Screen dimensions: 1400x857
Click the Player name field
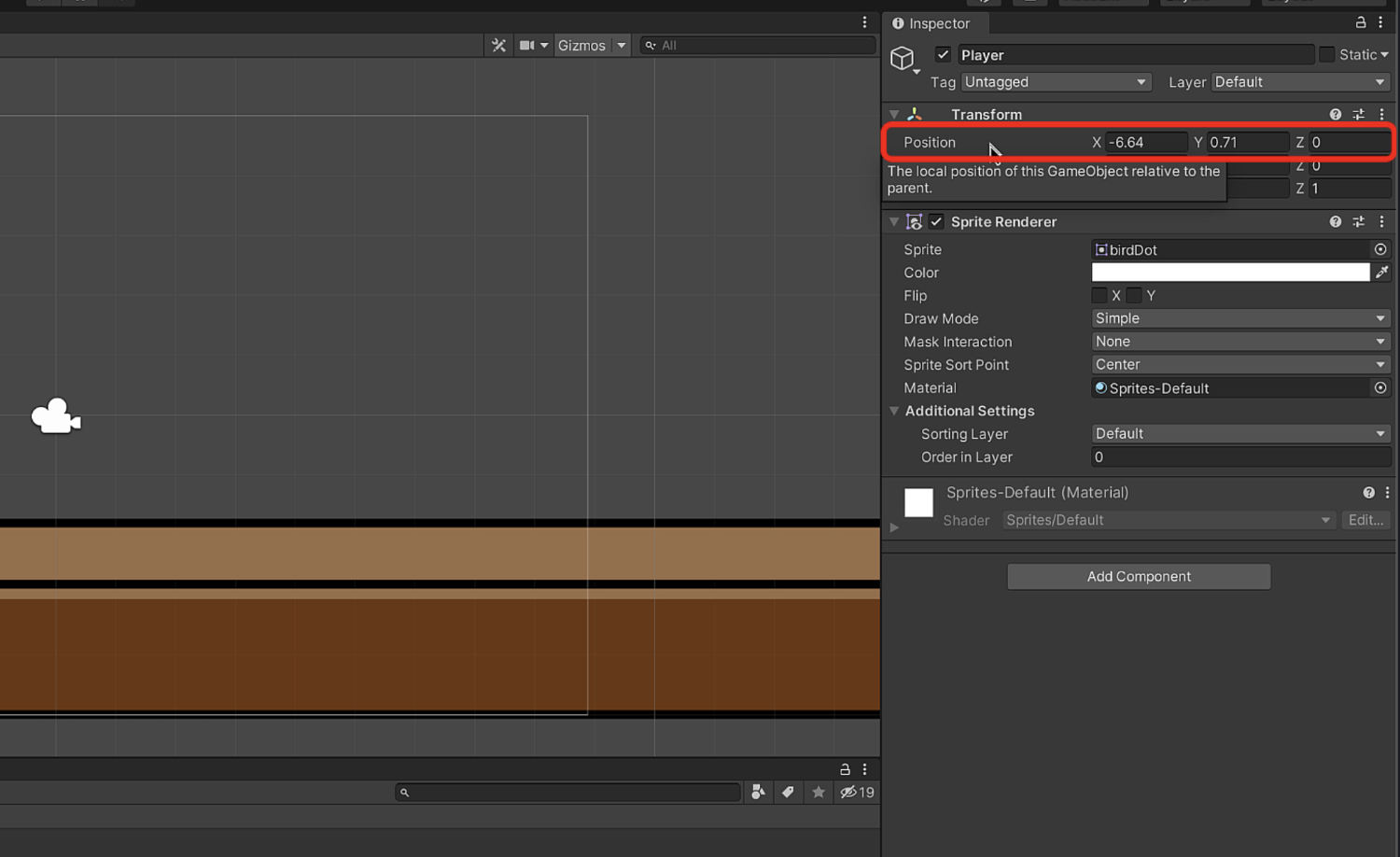(x=1136, y=55)
